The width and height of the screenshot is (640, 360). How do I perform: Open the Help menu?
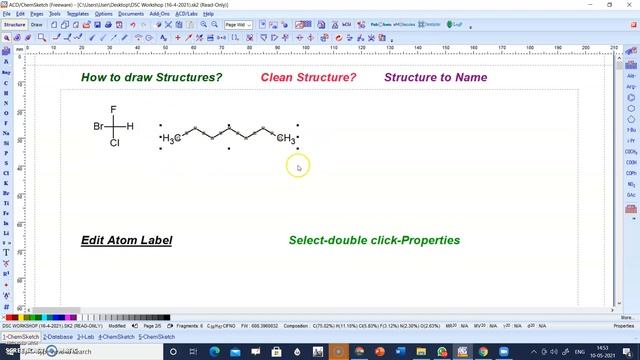(208, 14)
